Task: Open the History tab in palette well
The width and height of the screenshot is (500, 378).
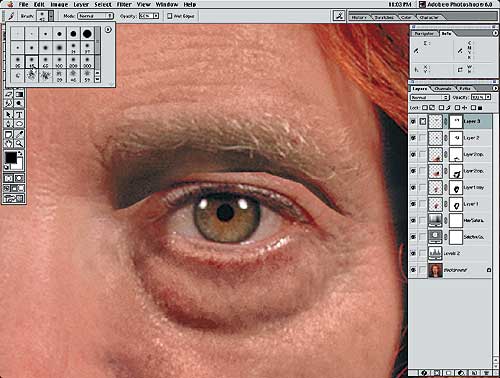Action: [359, 17]
